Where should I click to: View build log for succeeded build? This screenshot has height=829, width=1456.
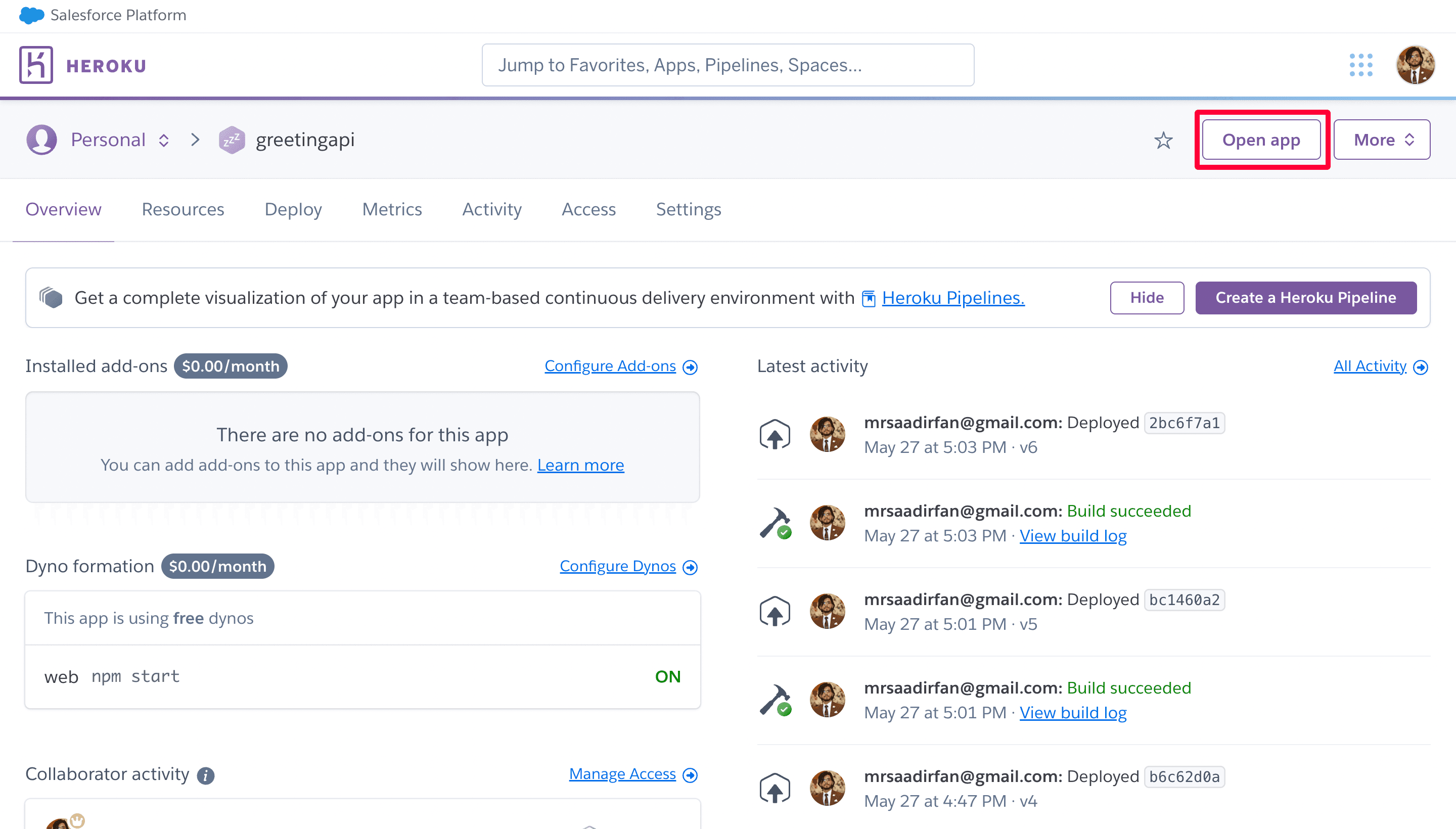[1072, 535]
